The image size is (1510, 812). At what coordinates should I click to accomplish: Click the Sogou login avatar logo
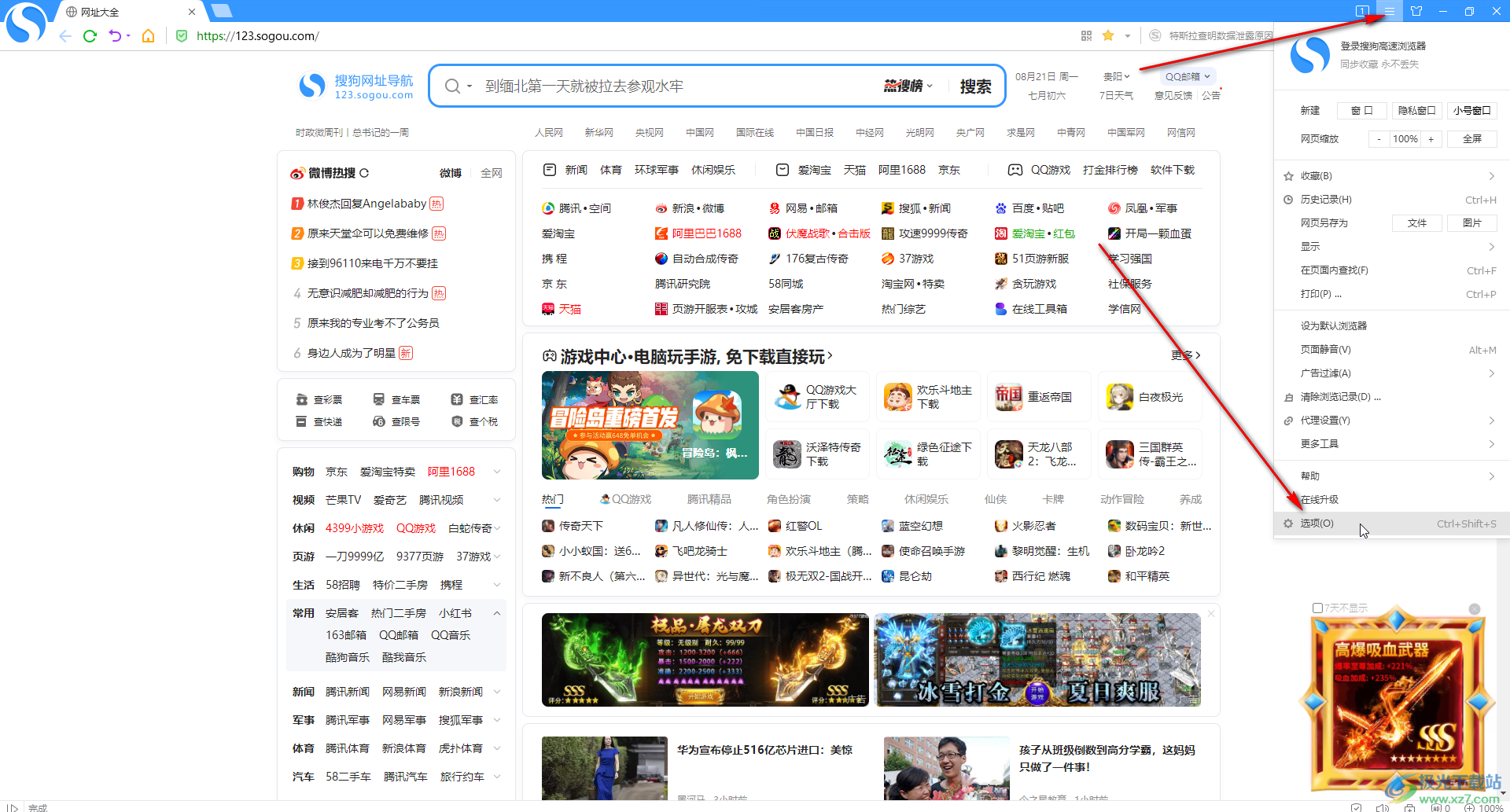point(1310,55)
